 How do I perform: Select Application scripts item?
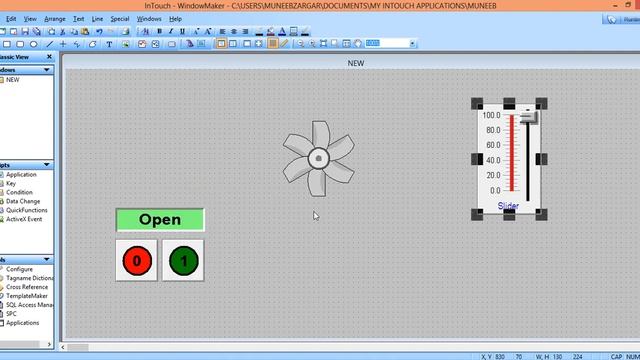21,174
